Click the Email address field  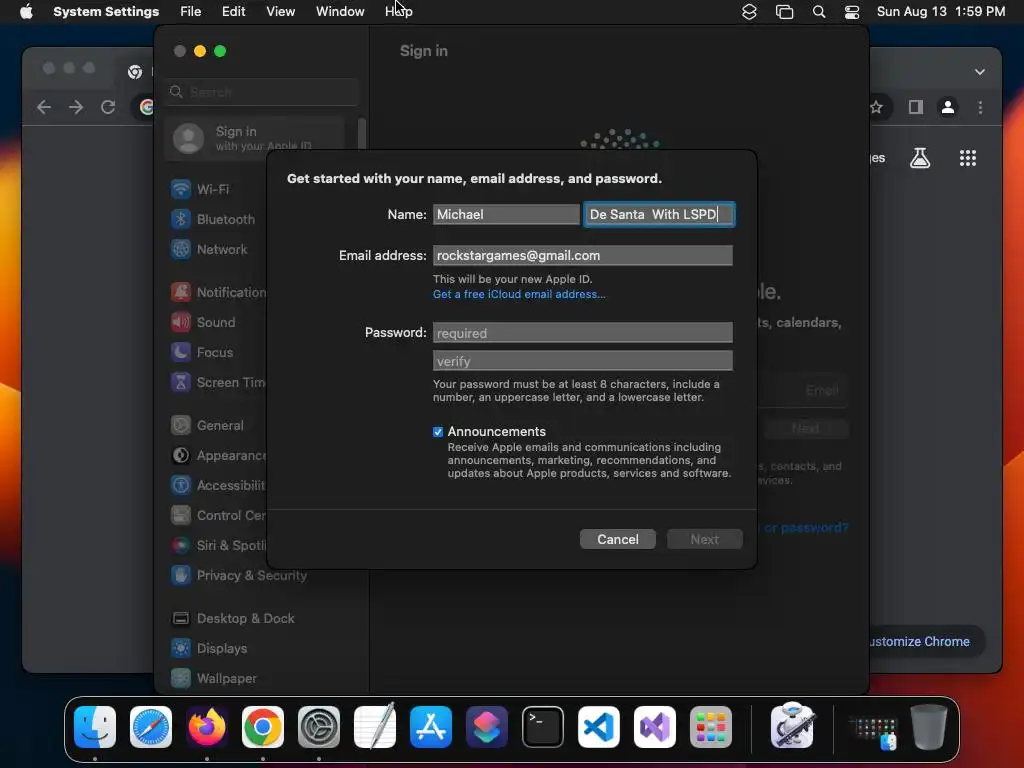(583, 255)
